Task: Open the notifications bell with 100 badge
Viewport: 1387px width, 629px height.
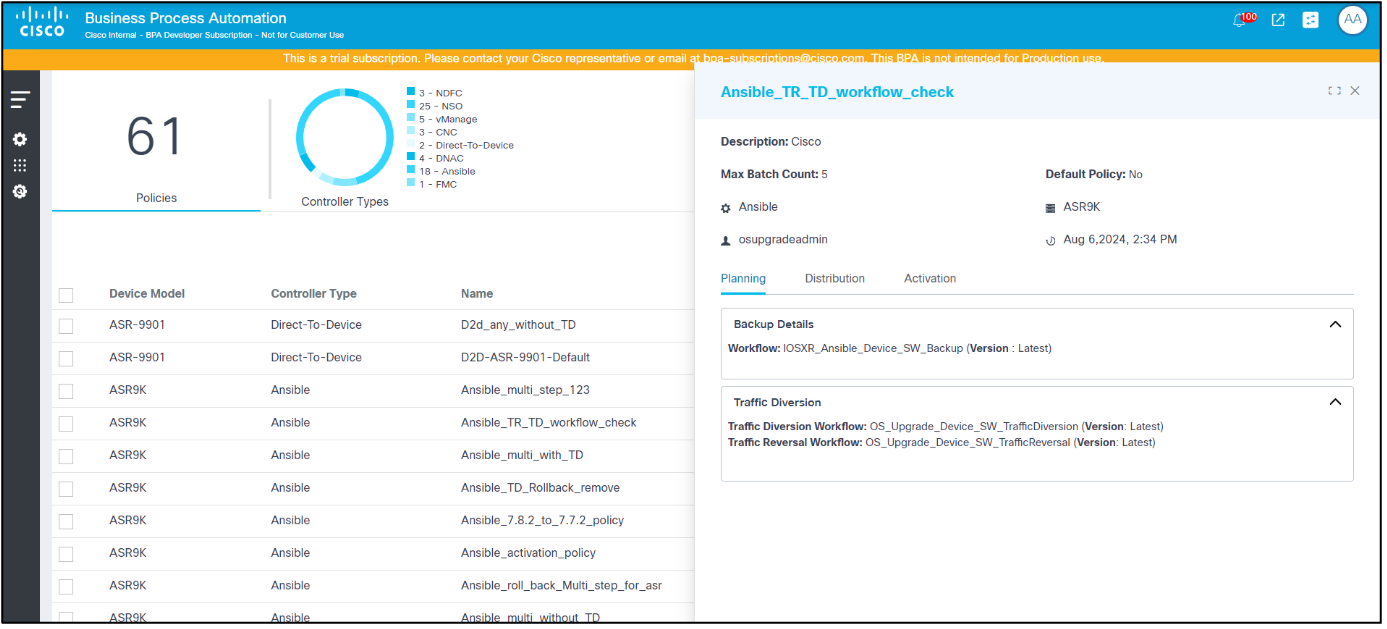Action: 1244,19
